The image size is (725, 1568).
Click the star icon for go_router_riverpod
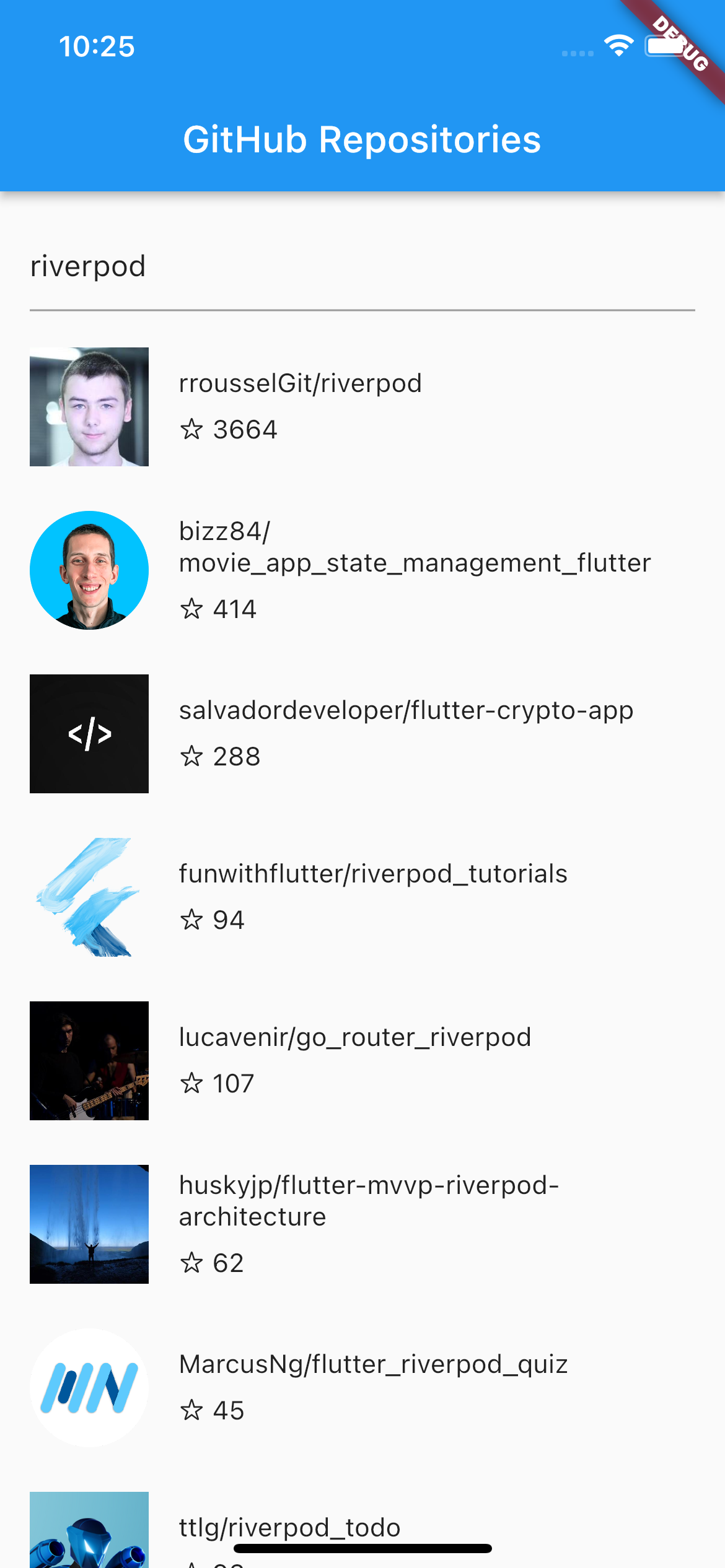pyautogui.click(x=193, y=1083)
